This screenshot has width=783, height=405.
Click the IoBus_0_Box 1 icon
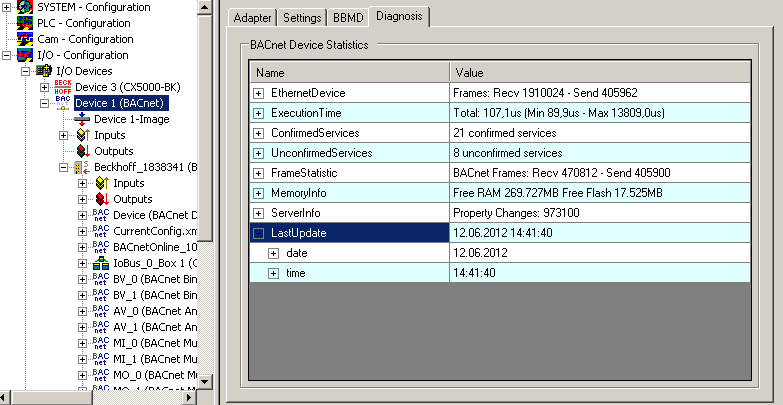click(101, 263)
